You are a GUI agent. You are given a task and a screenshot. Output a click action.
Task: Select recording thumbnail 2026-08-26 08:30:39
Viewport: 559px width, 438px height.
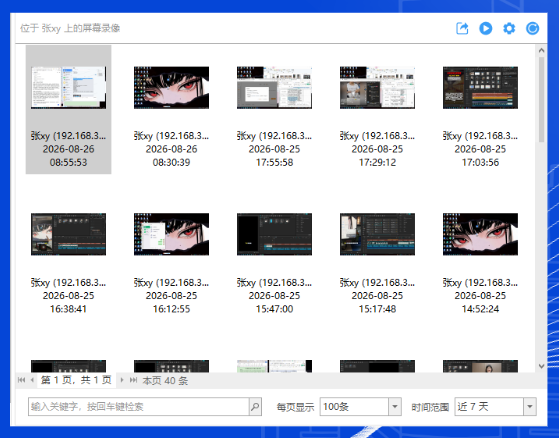coord(171,88)
